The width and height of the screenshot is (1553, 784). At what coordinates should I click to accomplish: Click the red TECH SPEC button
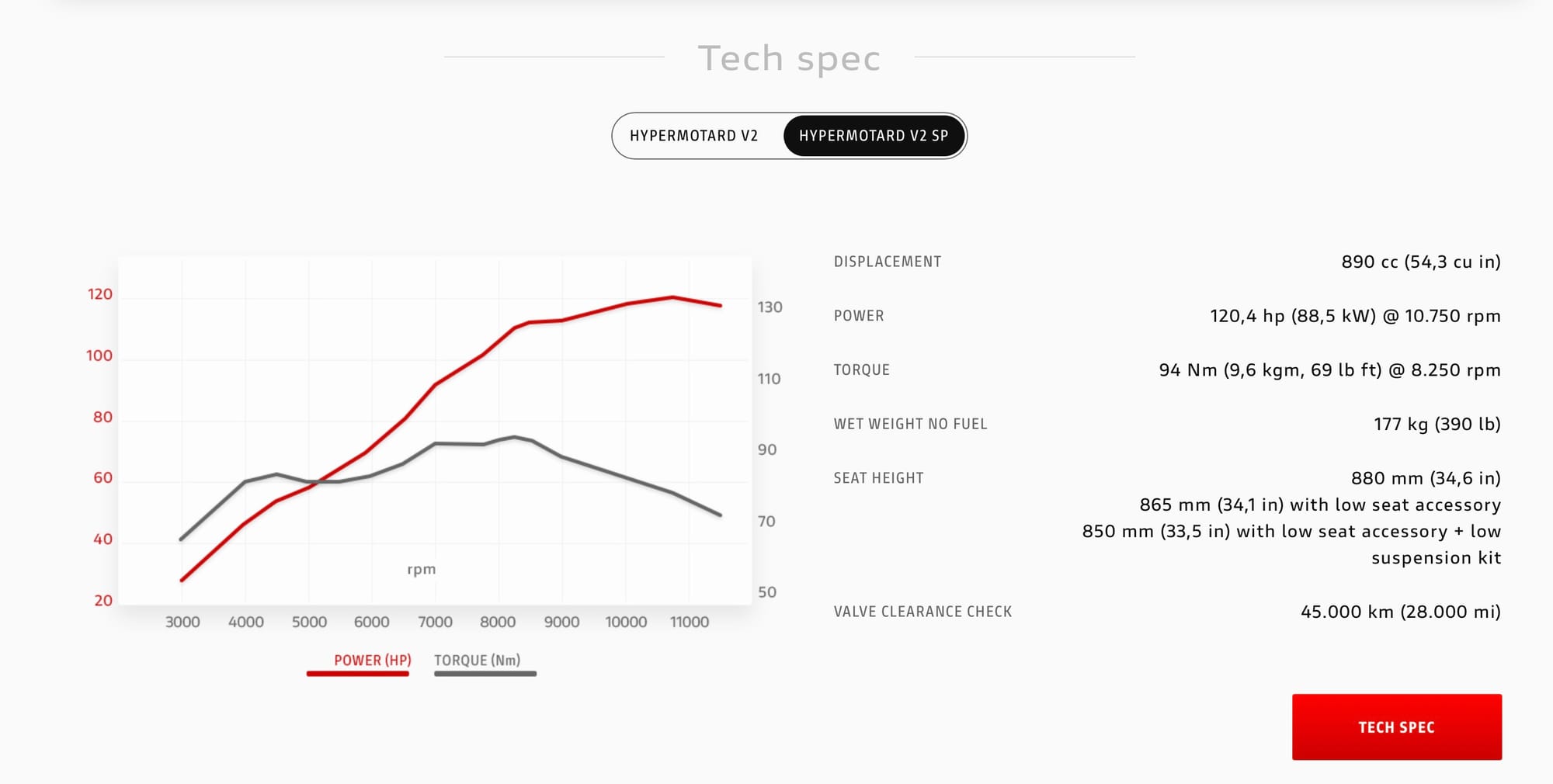point(1396,727)
